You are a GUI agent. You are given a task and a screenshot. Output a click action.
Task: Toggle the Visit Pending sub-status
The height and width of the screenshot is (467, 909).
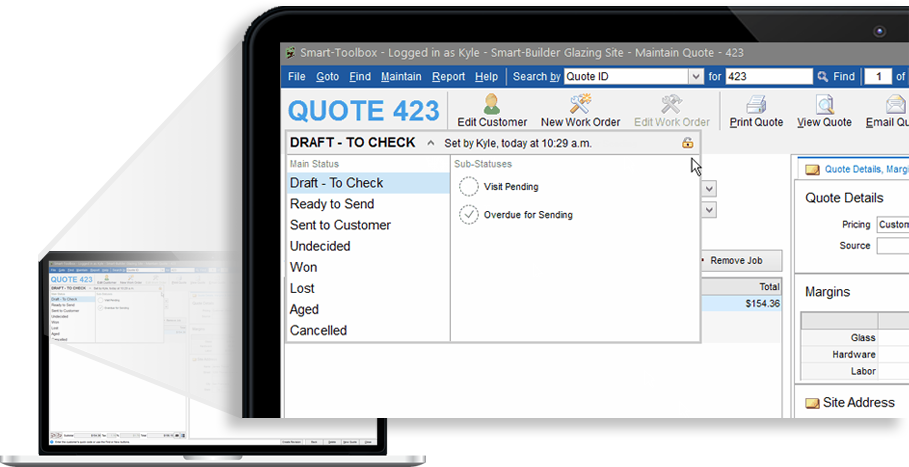(x=468, y=187)
